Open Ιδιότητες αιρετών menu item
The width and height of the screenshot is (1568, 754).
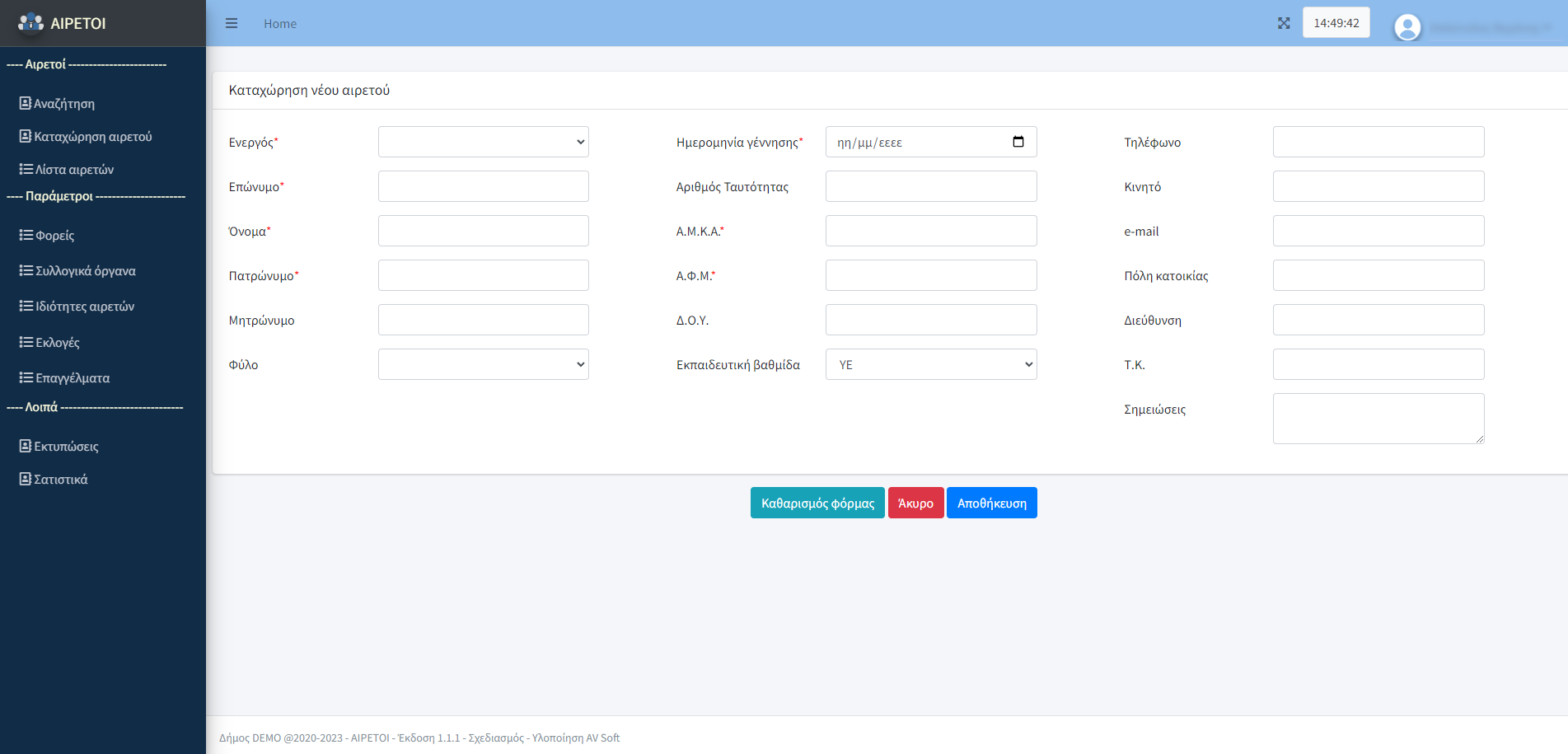pos(85,307)
